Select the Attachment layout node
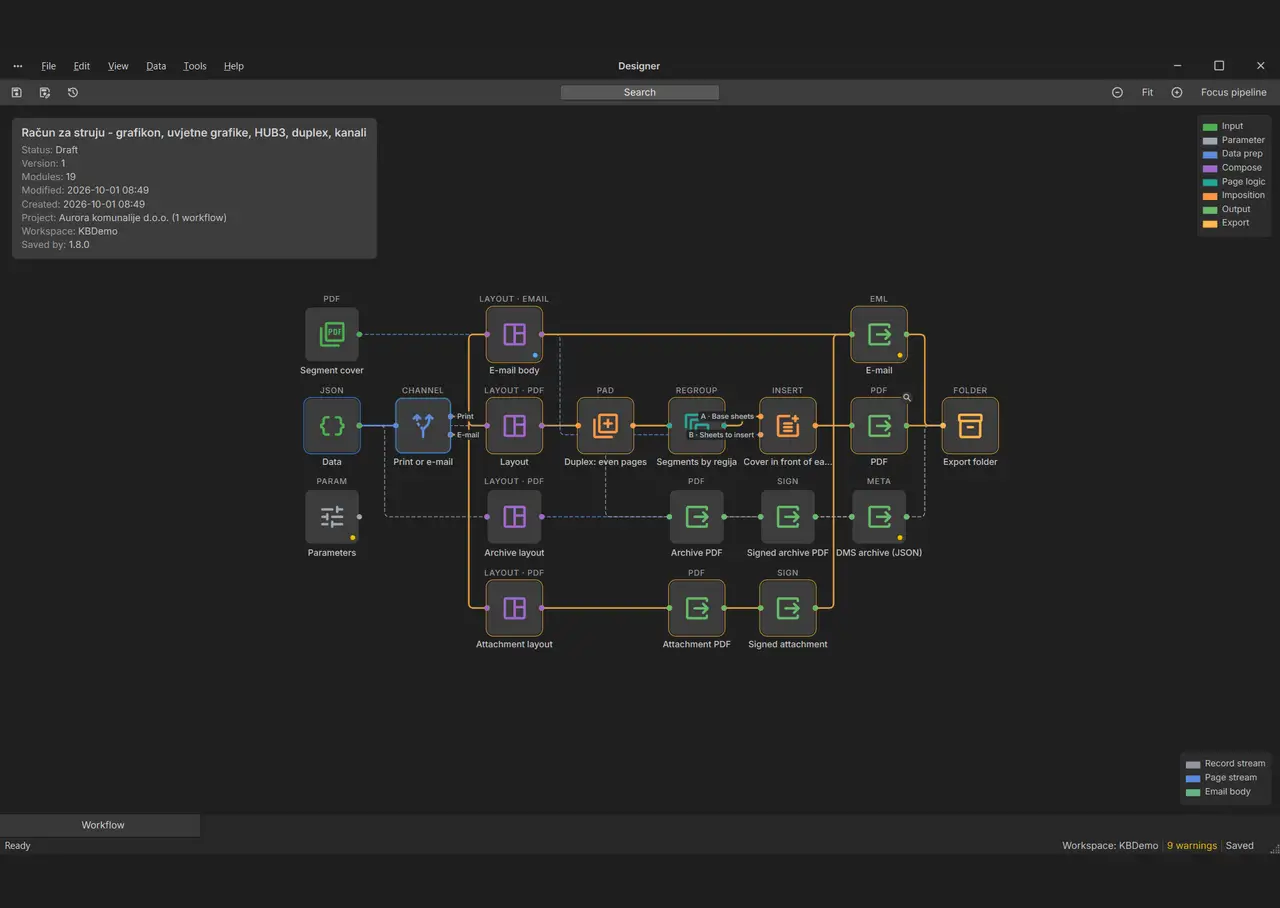The height and width of the screenshot is (908, 1280). tap(514, 608)
